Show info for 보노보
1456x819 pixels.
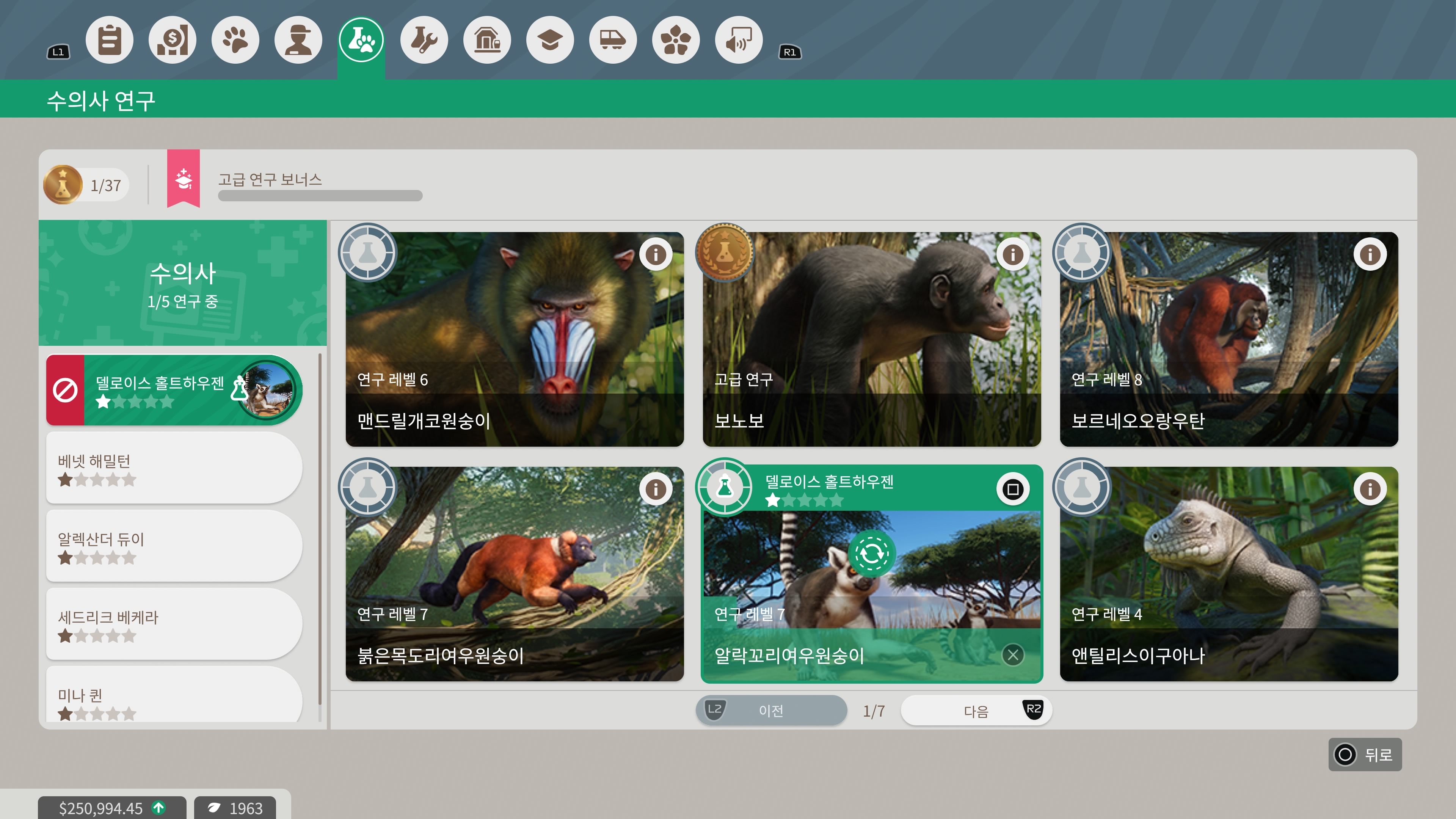click(x=1013, y=255)
